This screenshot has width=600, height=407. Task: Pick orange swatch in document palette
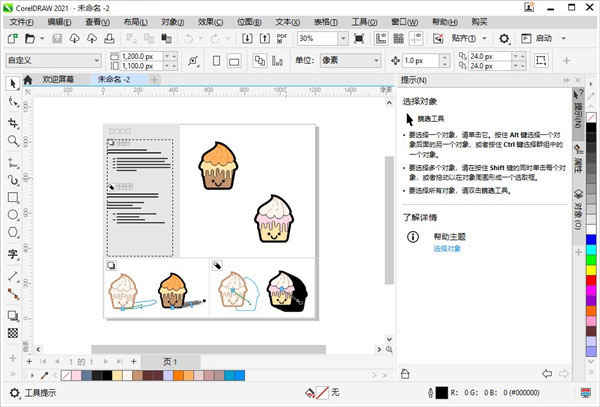178,375
